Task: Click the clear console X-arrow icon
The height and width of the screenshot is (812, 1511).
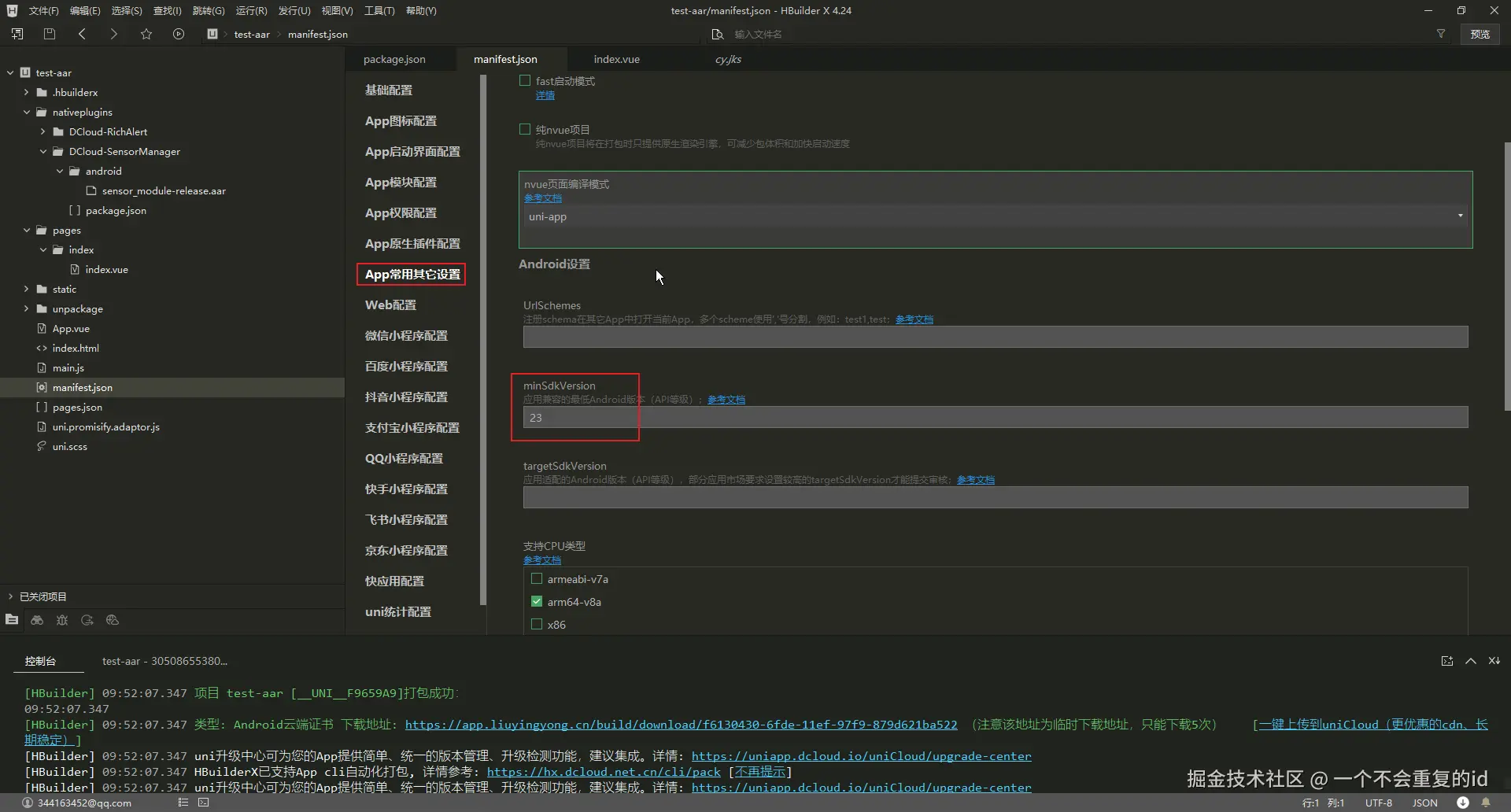Action: pyautogui.click(x=1494, y=661)
